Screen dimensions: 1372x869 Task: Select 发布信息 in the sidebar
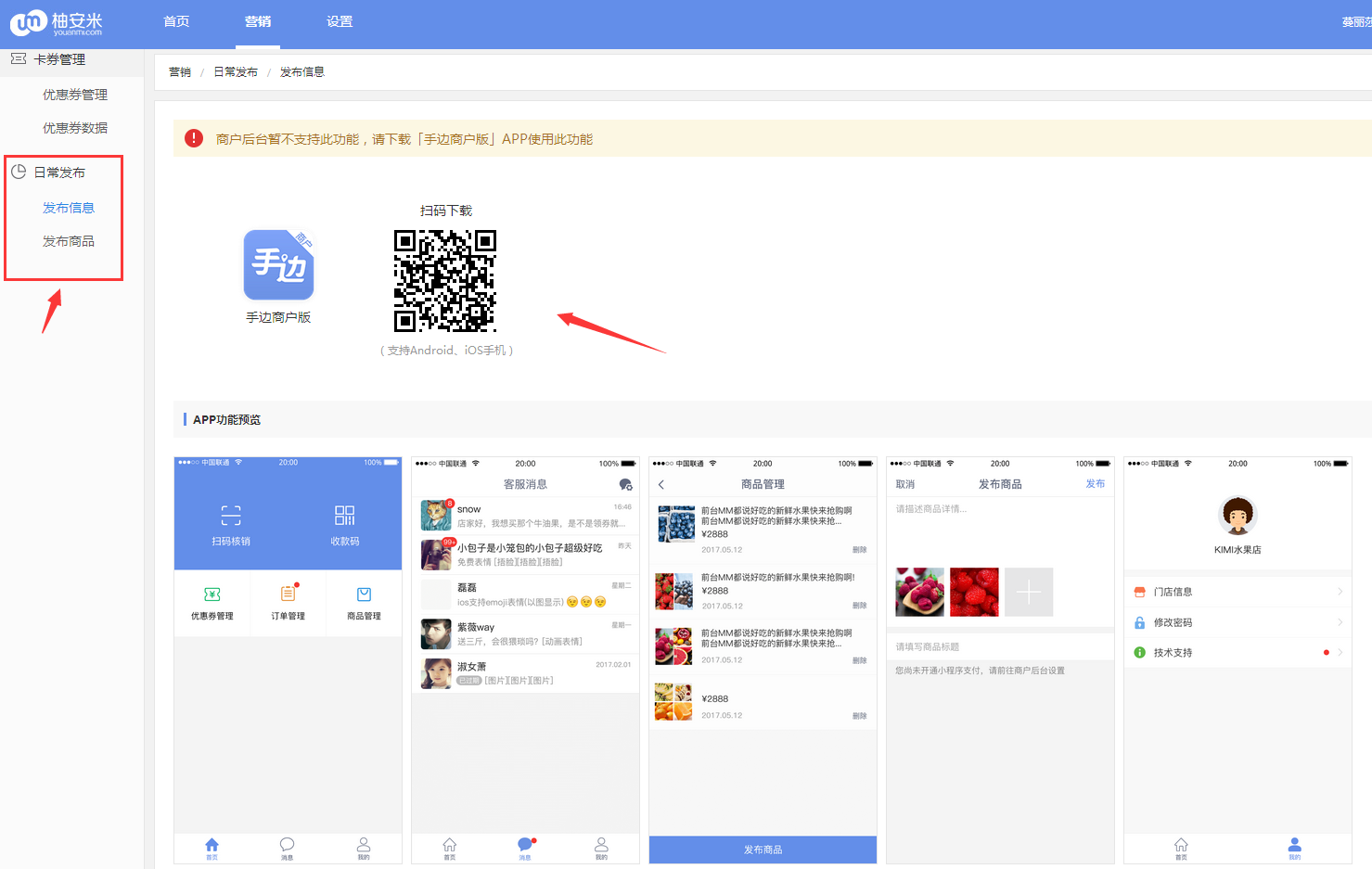[69, 208]
